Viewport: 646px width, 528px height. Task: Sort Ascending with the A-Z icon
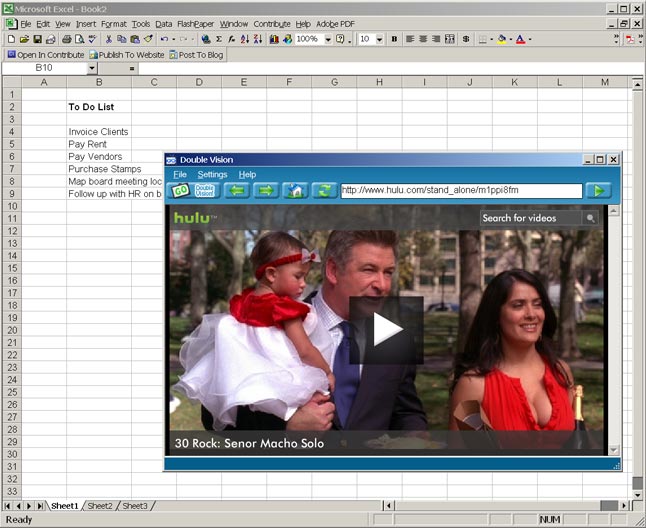click(x=245, y=39)
